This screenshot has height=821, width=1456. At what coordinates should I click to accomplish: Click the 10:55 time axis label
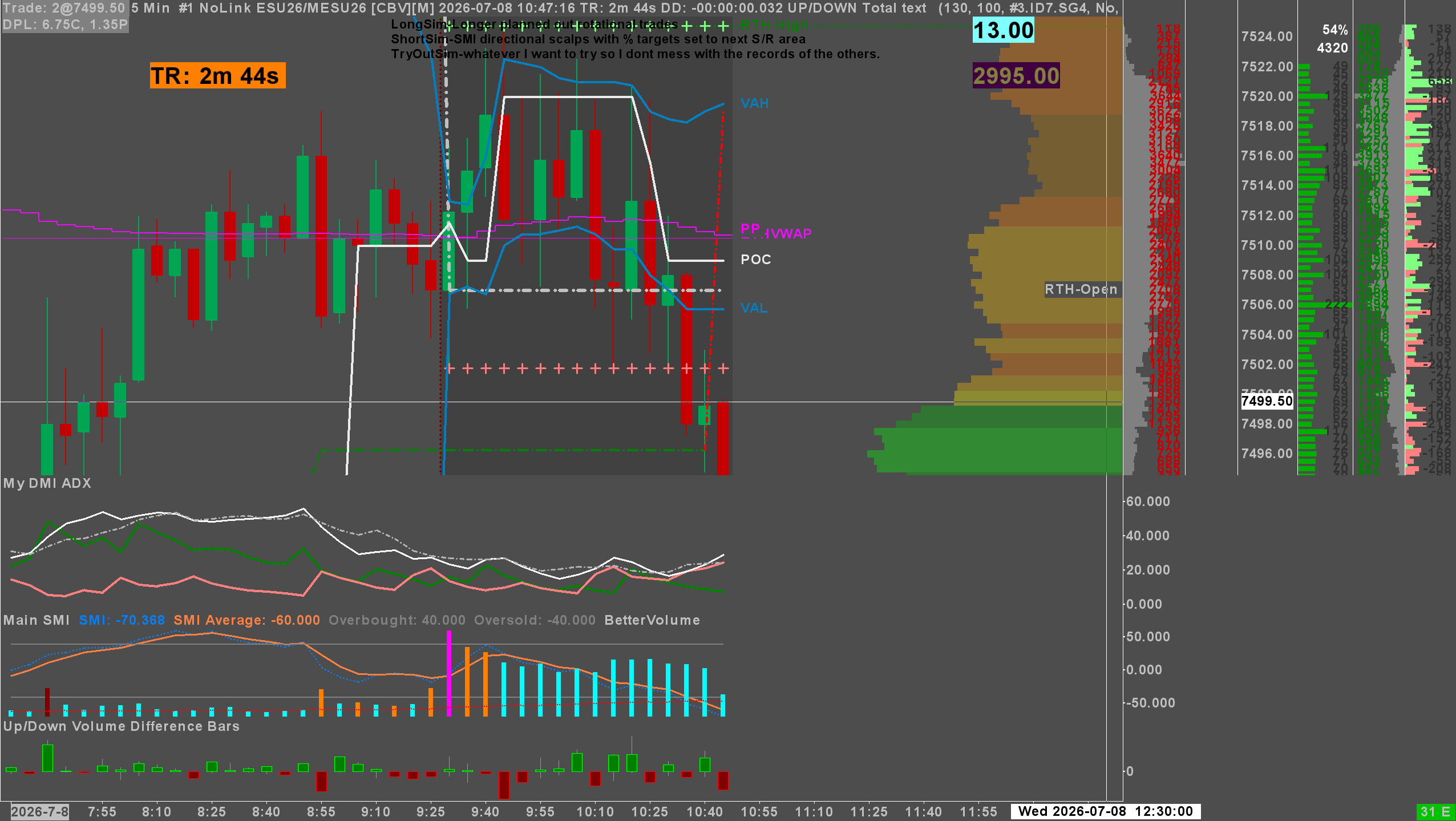click(759, 811)
